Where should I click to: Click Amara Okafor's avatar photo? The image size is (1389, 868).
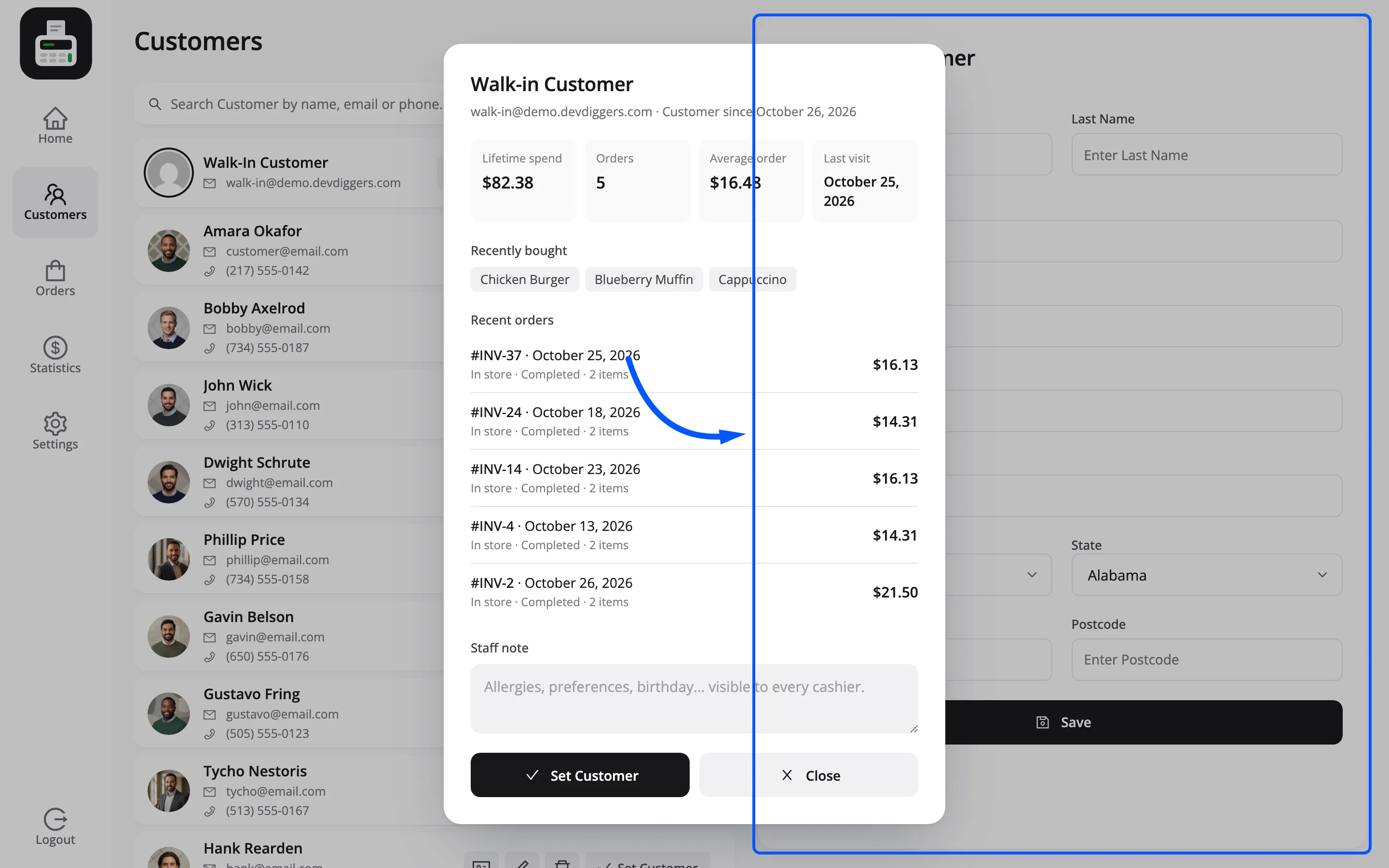point(168,251)
